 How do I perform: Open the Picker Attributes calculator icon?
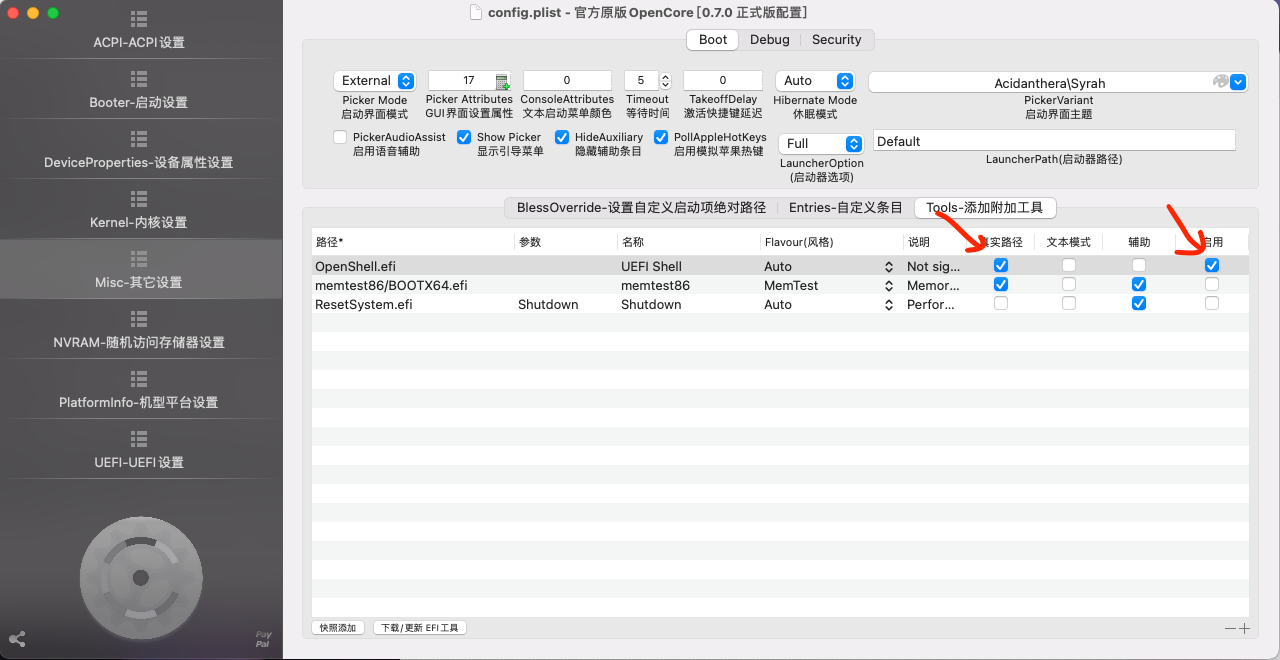(x=502, y=81)
